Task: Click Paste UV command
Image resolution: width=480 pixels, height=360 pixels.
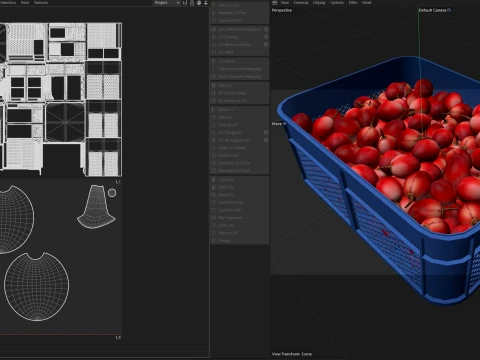Action: coord(239,187)
